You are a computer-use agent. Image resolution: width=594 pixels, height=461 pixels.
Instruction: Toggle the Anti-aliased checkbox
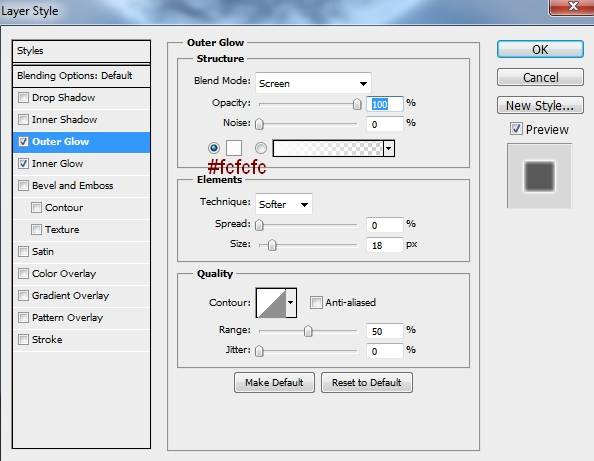click(316, 302)
